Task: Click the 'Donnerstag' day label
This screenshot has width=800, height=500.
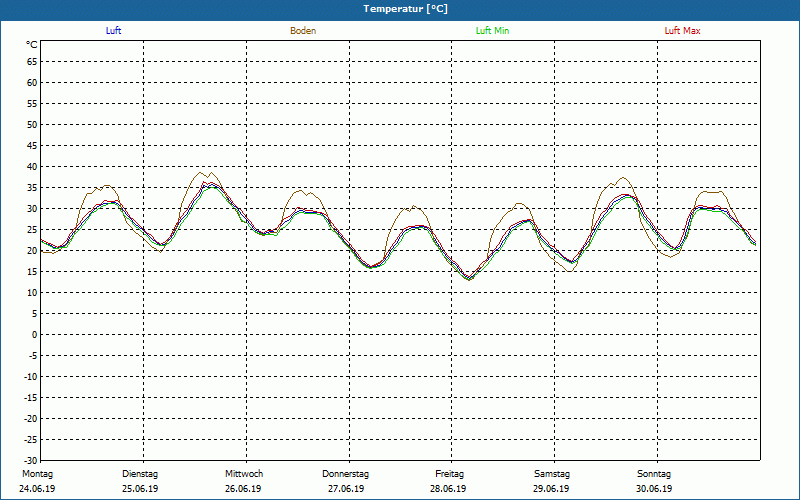Action: pyautogui.click(x=345, y=474)
